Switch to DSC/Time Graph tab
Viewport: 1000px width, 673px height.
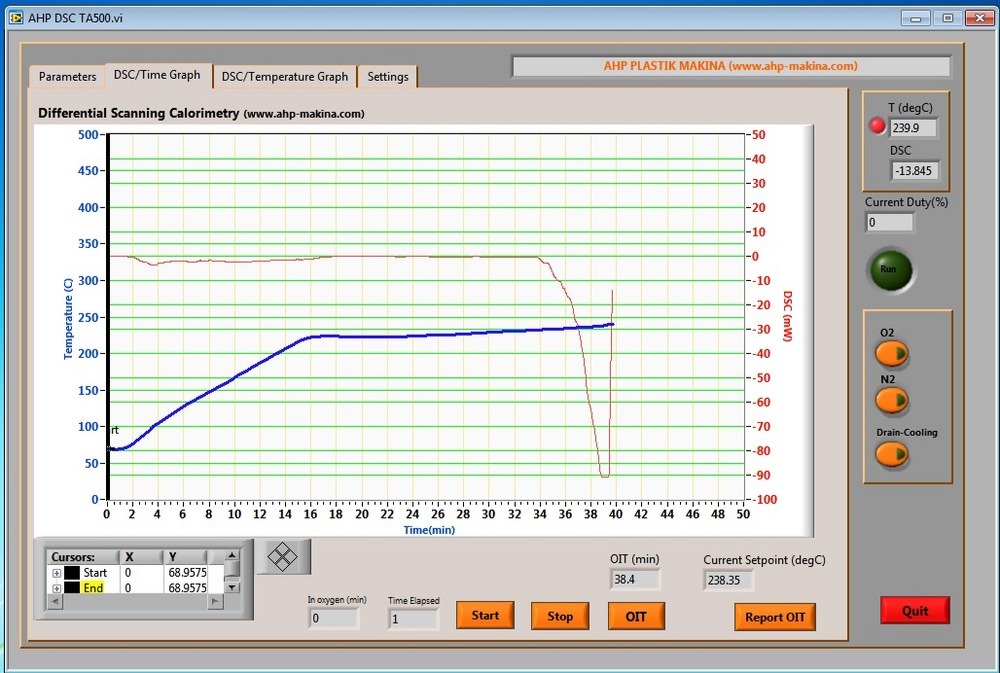pos(157,75)
